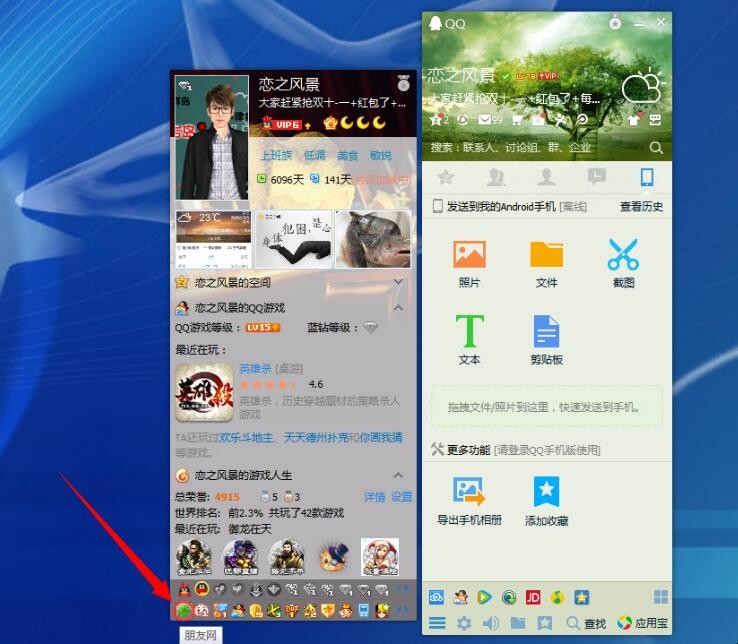The width and height of the screenshot is (738, 644).
Task: Open the 英雄杀 game cover image
Action: pyautogui.click(x=204, y=393)
